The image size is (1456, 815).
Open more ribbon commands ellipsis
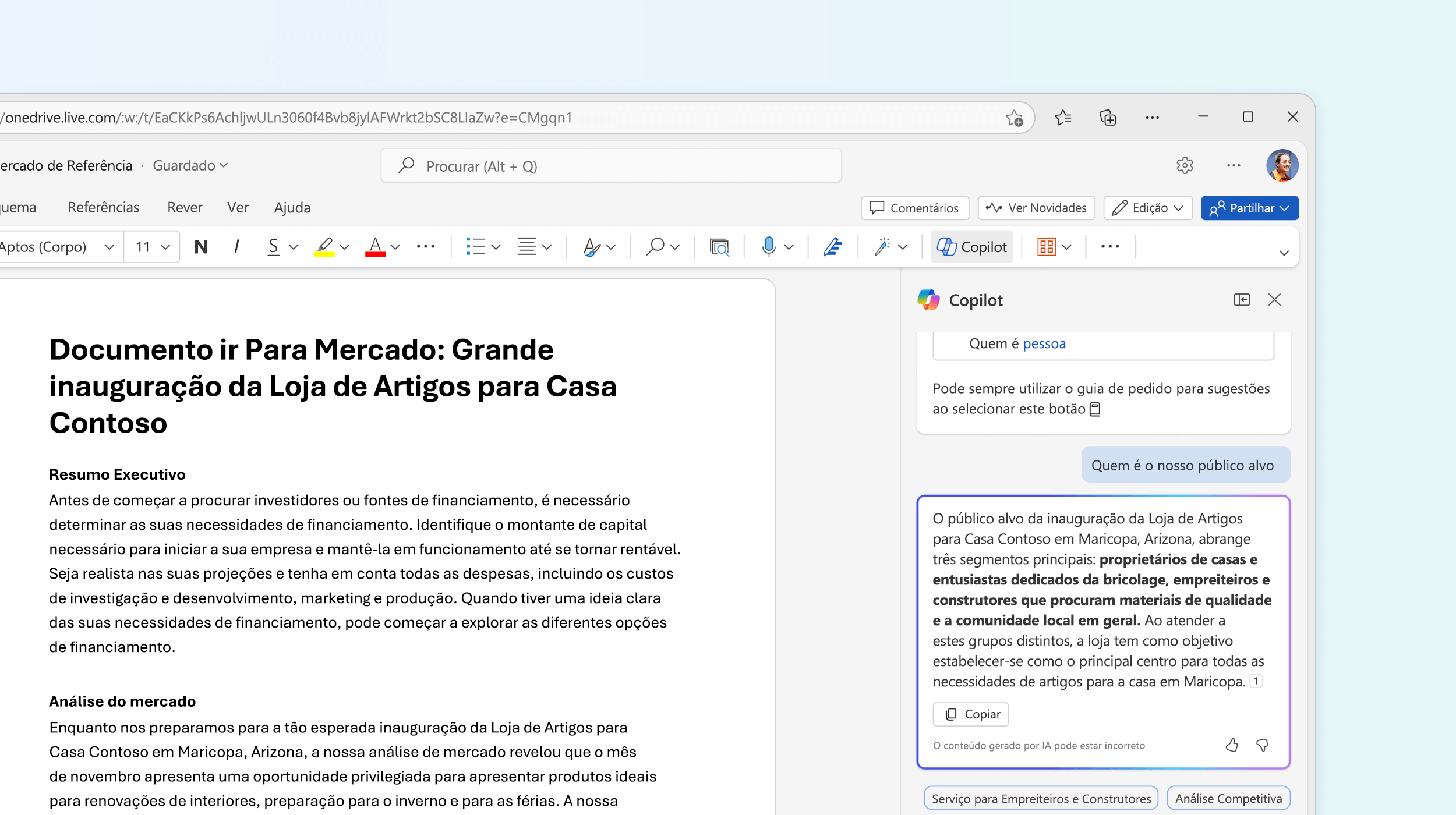tap(1110, 246)
